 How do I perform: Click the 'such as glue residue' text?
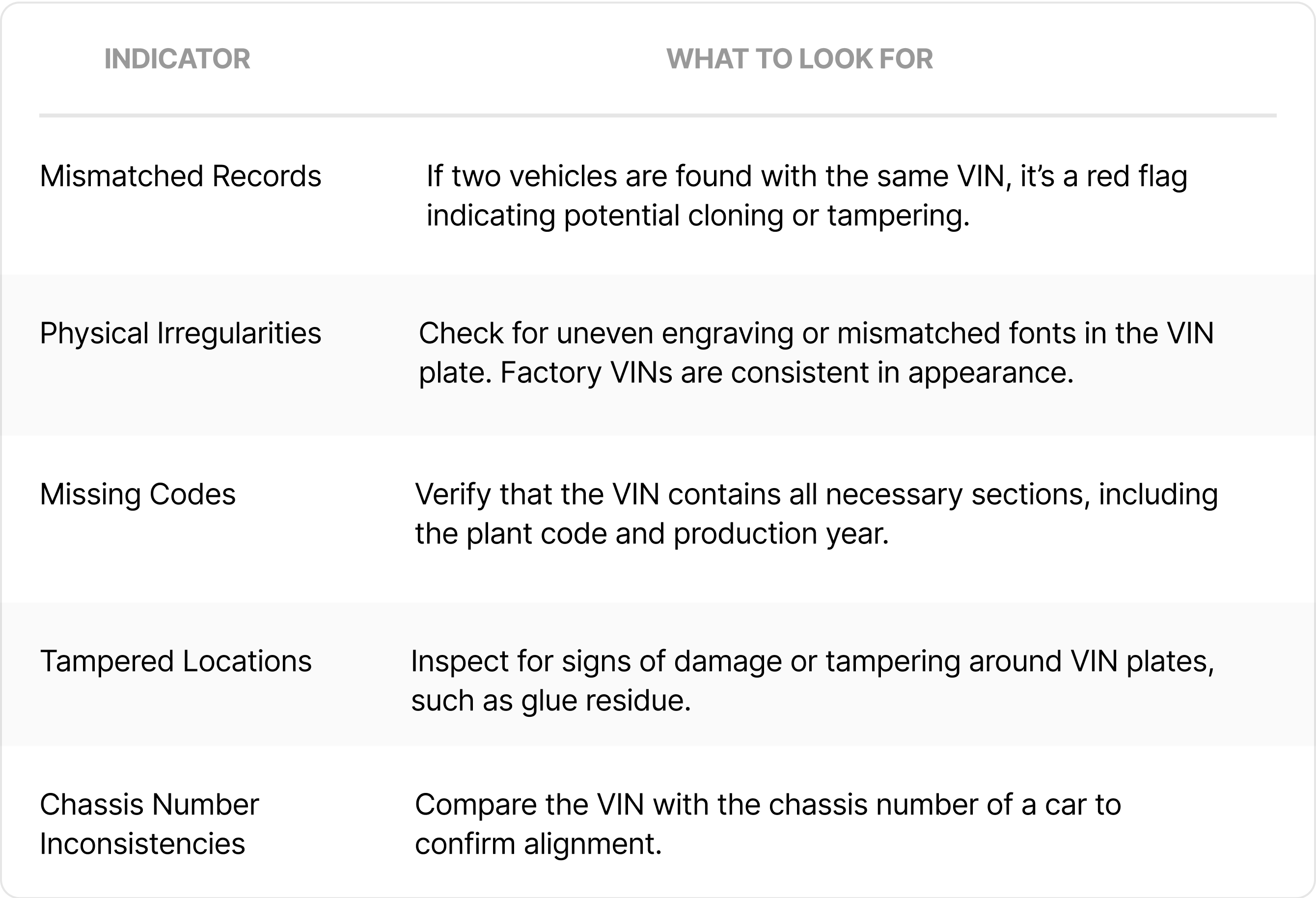tap(551, 701)
